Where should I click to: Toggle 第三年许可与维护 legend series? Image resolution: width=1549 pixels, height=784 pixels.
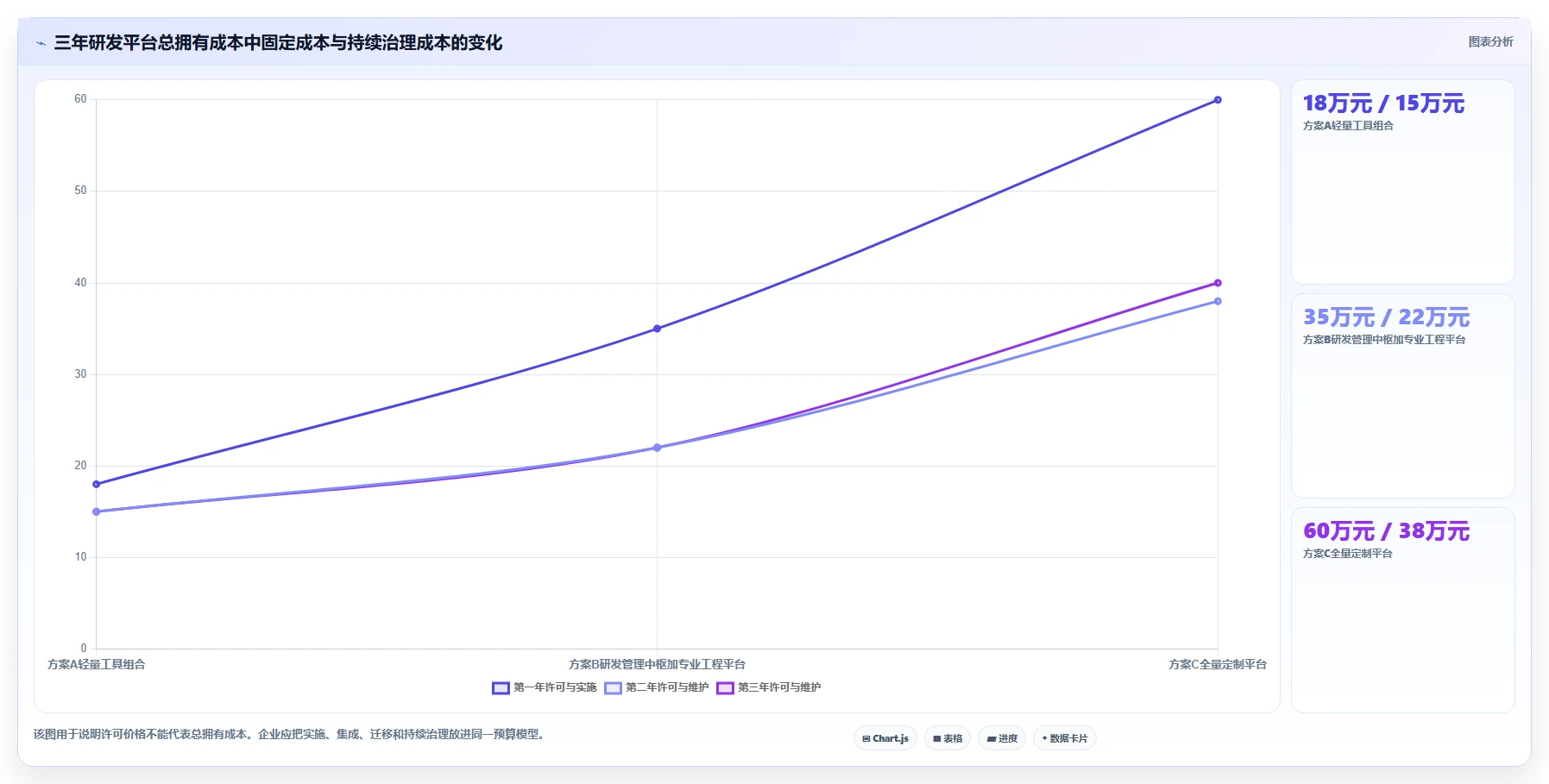click(769, 687)
